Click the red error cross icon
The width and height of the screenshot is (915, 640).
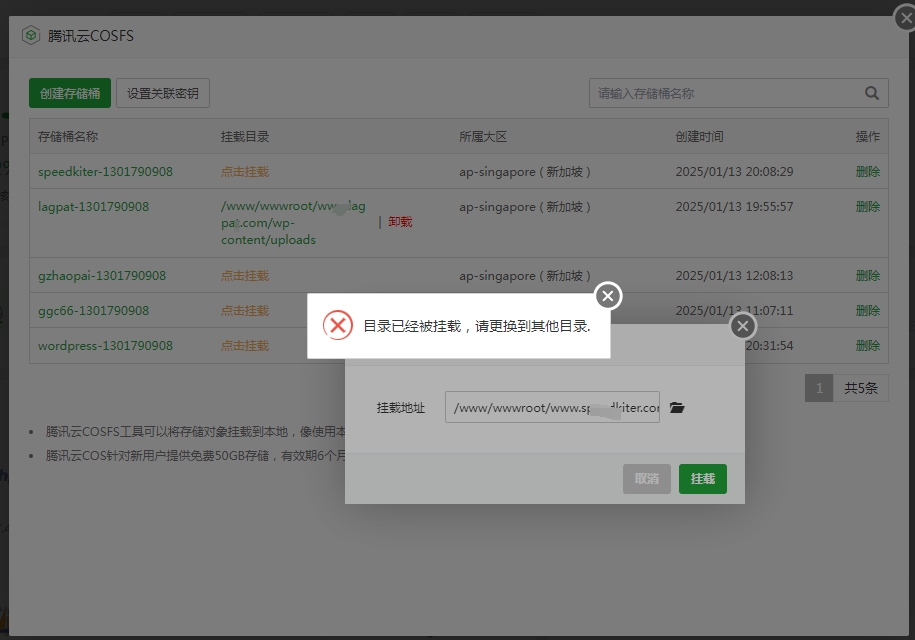click(x=338, y=326)
